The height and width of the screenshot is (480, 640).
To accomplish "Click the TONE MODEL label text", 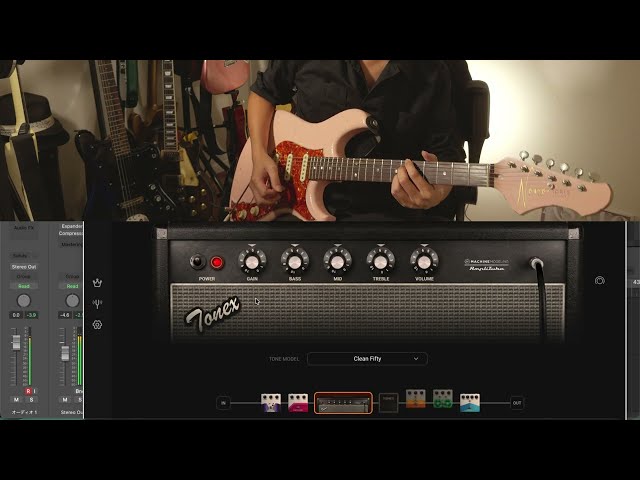I will click(284, 359).
